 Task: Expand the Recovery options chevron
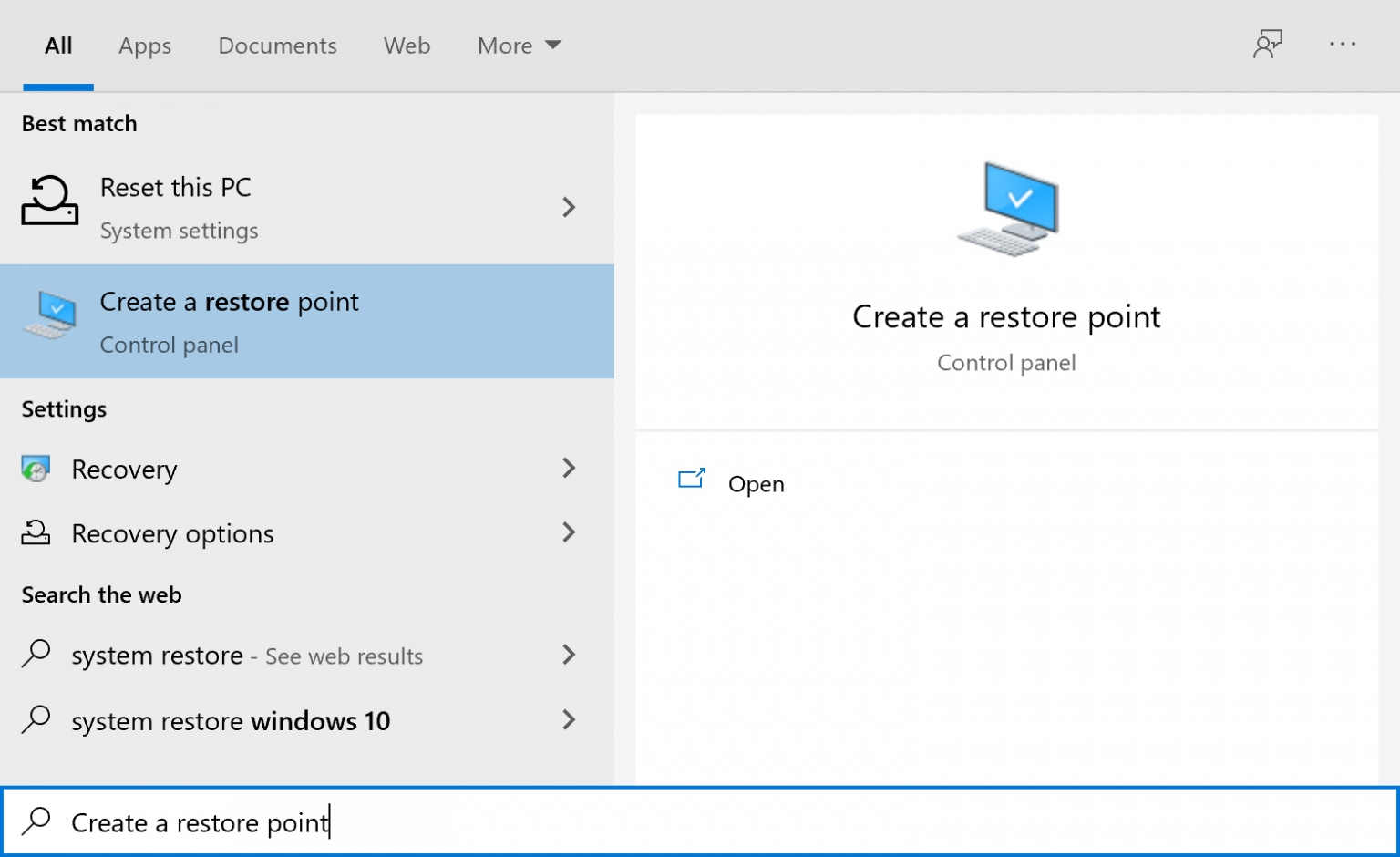tap(569, 532)
